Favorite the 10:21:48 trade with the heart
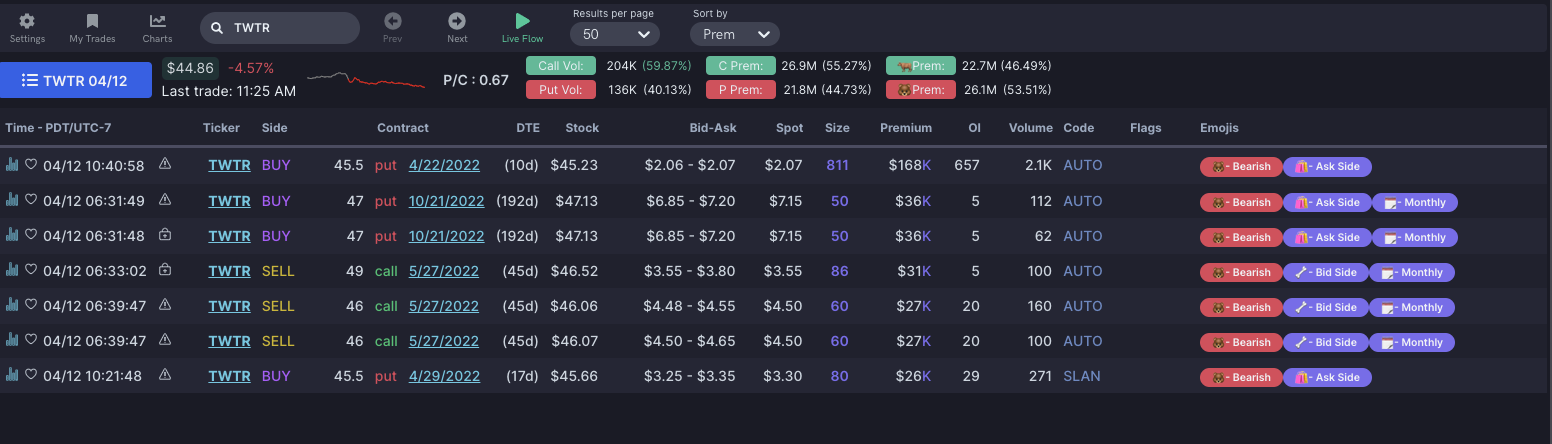Screen dimensions: 1552x444 31,375
